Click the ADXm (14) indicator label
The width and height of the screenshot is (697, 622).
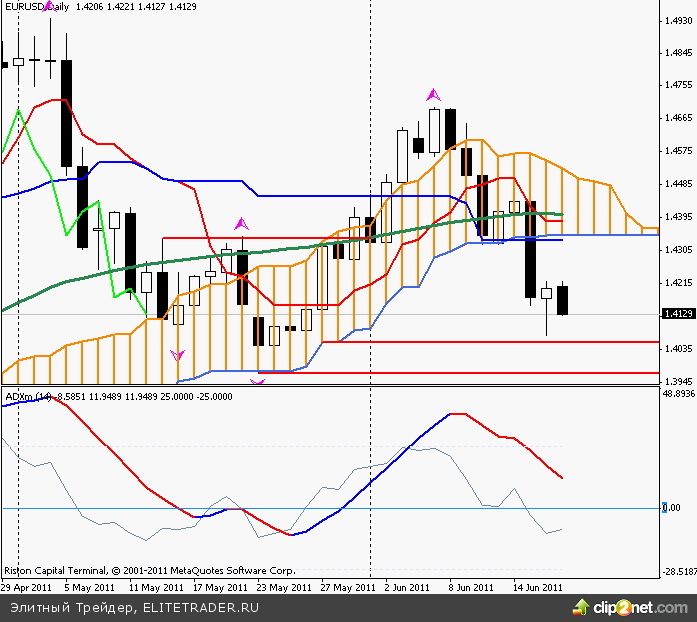29,396
